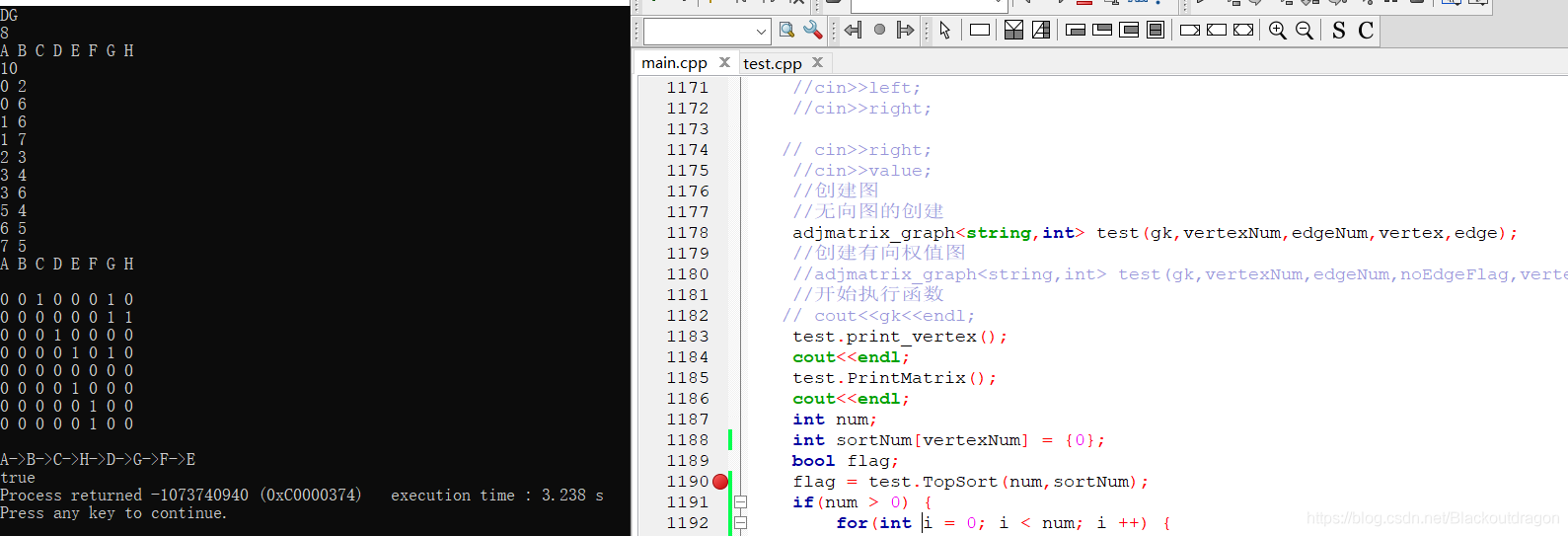This screenshot has width=1568, height=536.
Task: Remove the red breakpoint on line 1190
Action: 720,482
